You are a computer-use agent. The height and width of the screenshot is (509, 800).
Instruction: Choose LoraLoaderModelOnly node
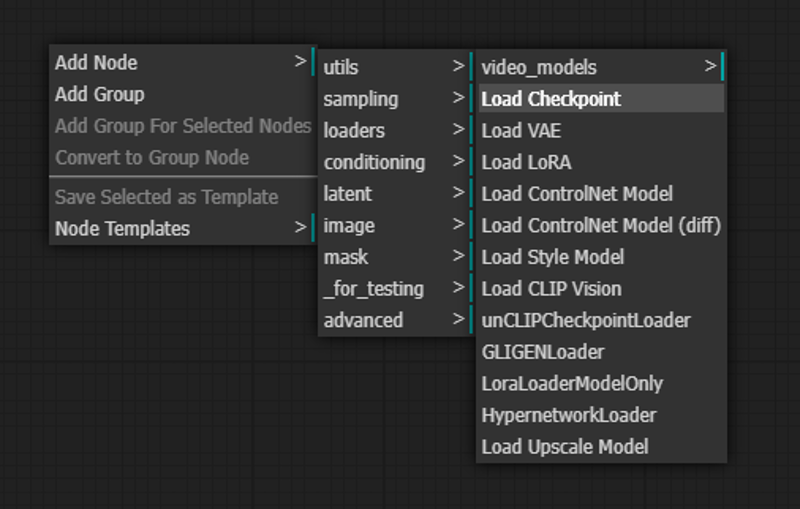tap(601, 383)
